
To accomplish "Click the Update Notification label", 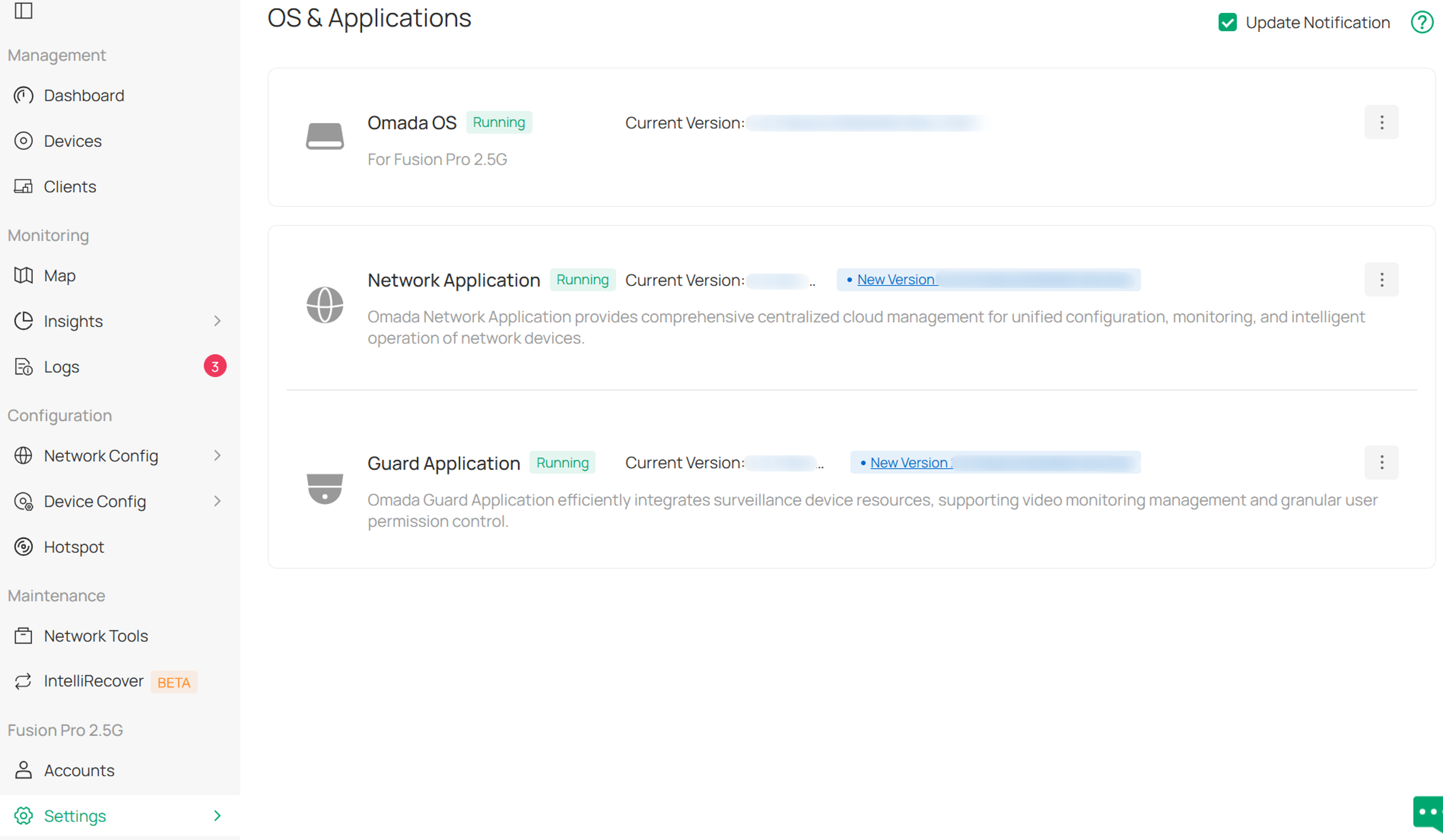I will pyautogui.click(x=1317, y=22).
